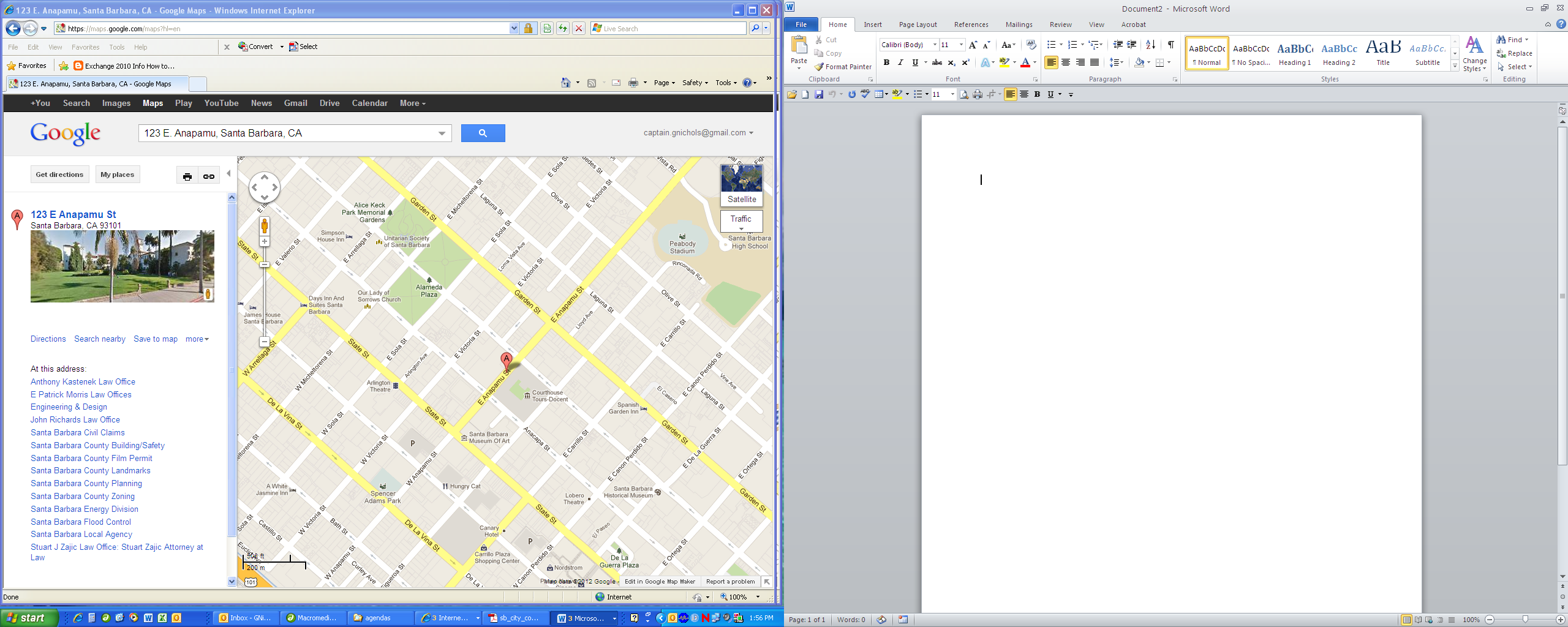Click the IE home icon in command bar

coord(566,83)
